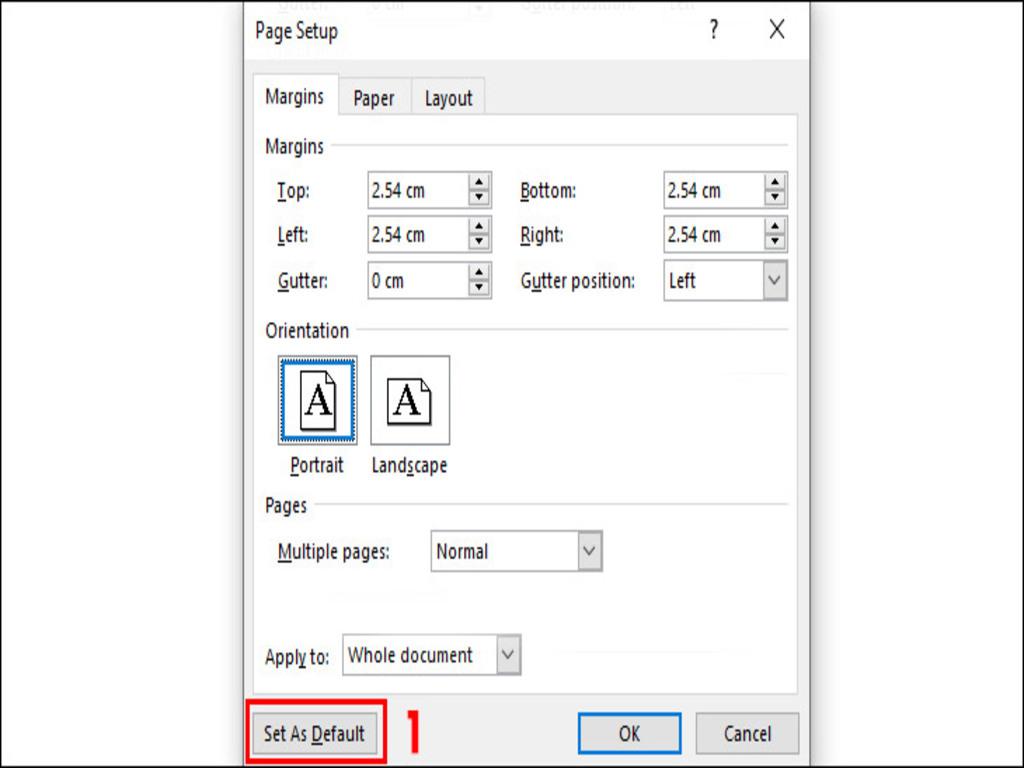Open the Apply to dropdown
Screen dimensions: 1024x768
click(x=506, y=655)
